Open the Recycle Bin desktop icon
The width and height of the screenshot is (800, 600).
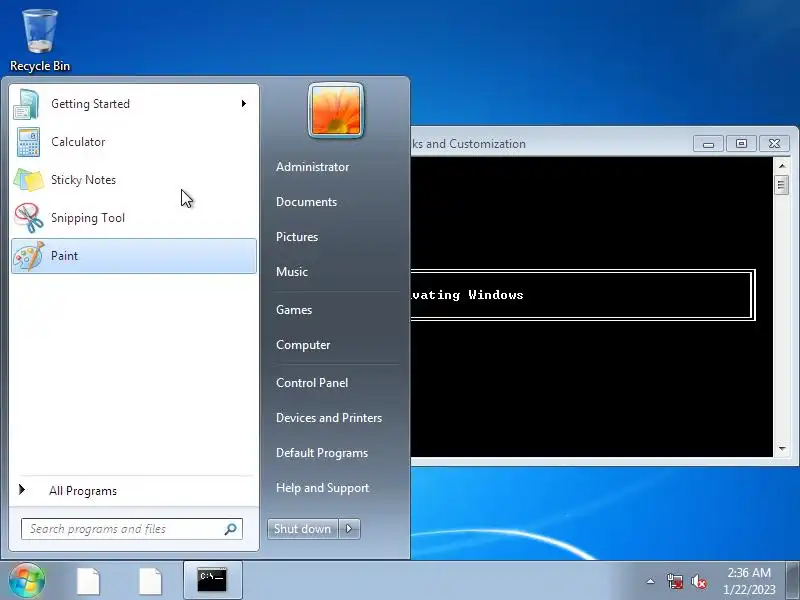(x=40, y=40)
